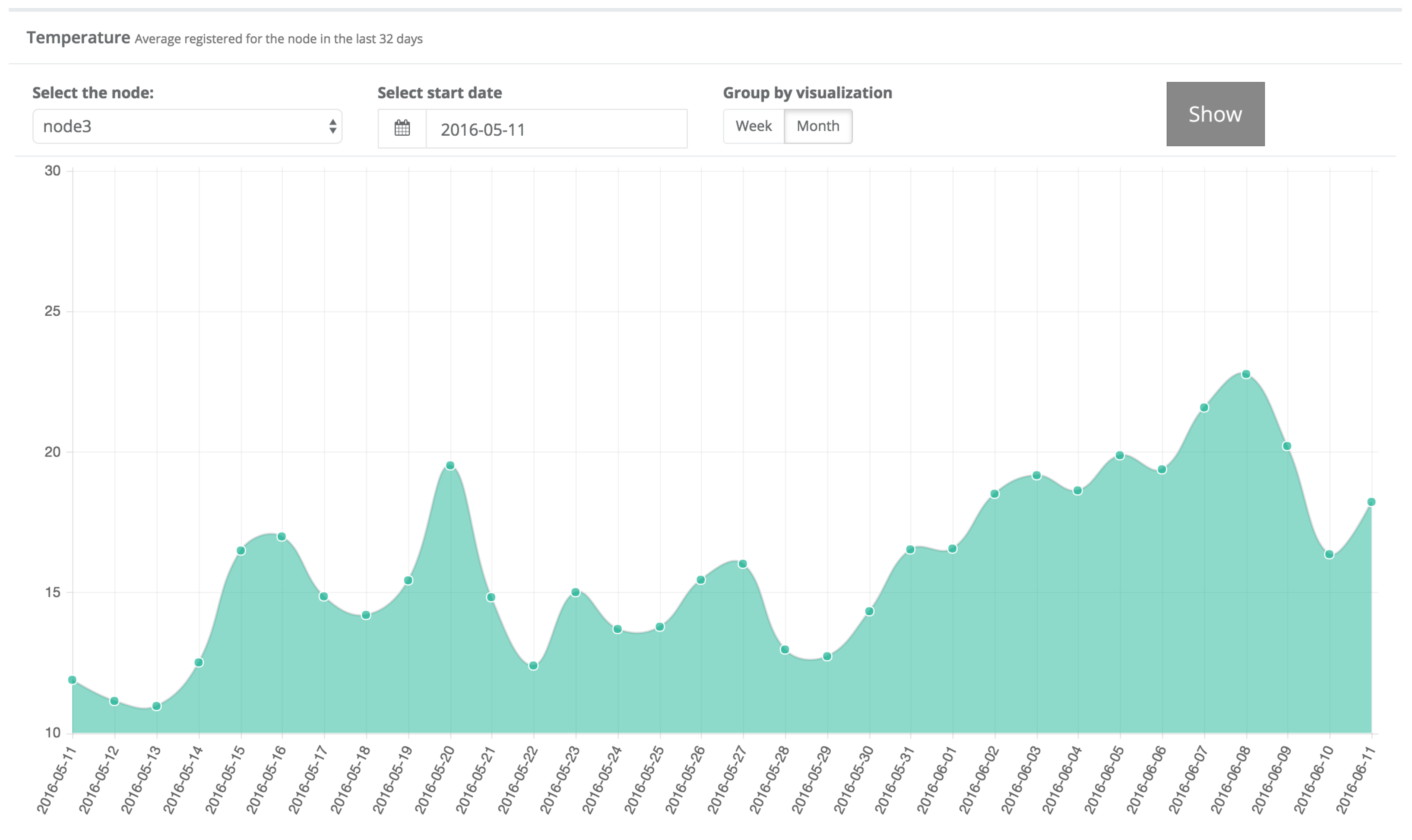1412x840 pixels.
Task: Click the first data point 2016-05-11
Action: (72, 680)
